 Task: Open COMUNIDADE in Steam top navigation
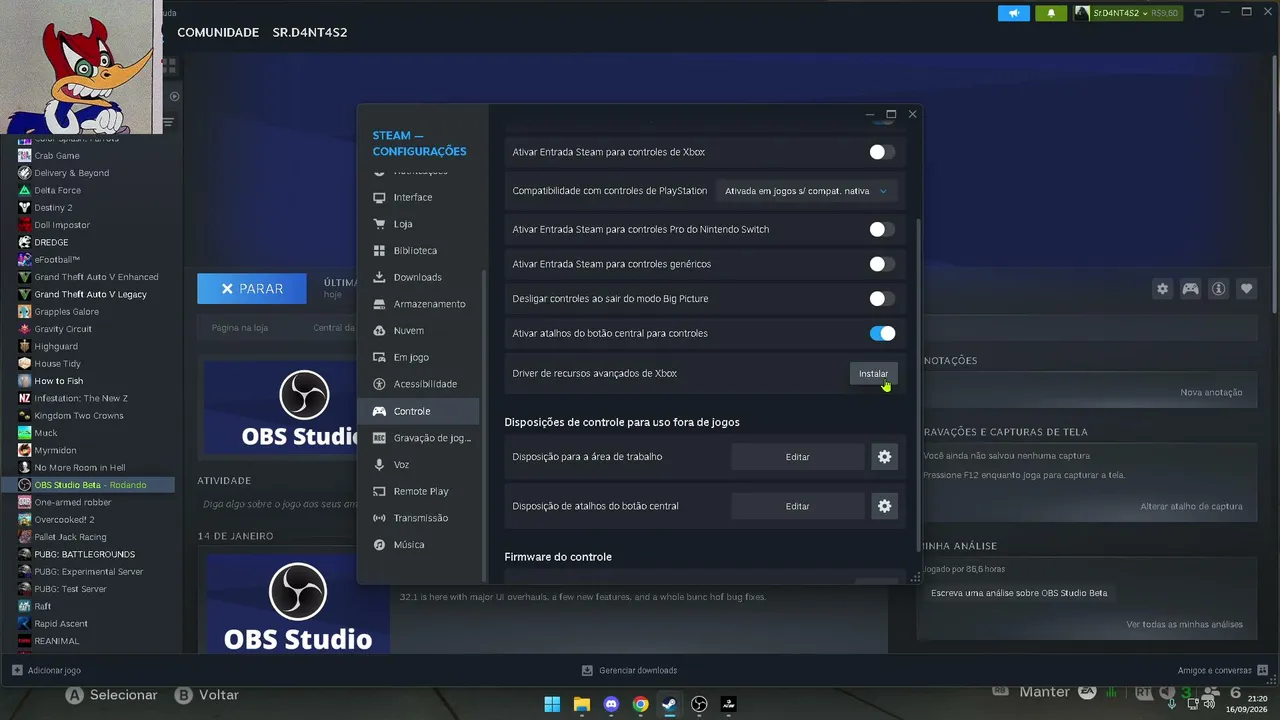(218, 32)
